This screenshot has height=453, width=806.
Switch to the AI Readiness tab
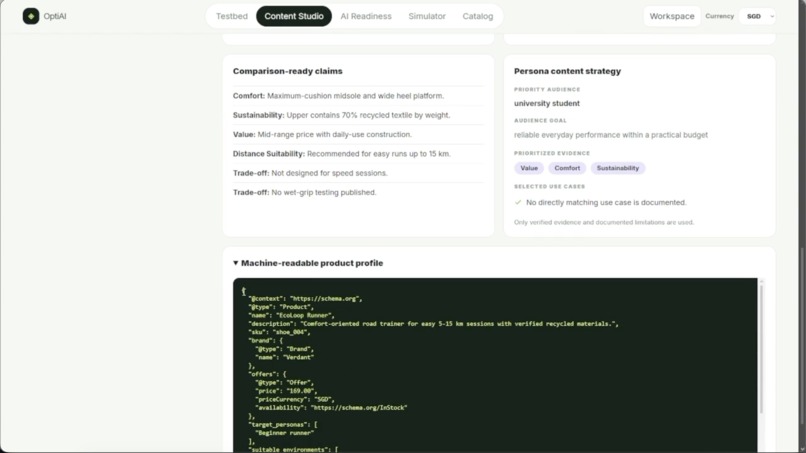[x=365, y=16]
